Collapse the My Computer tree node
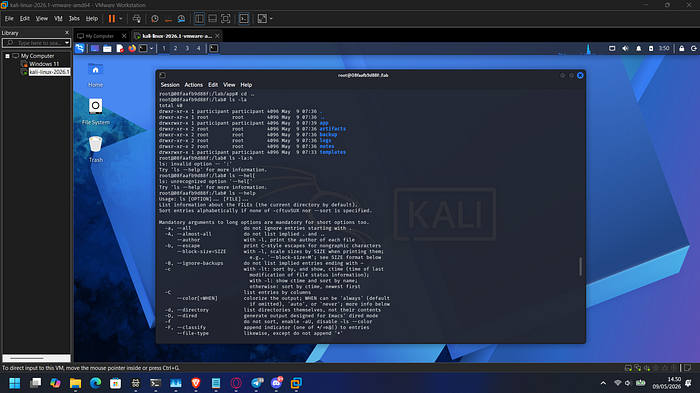Image resolution: width=700 pixels, height=393 pixels. [x=8, y=56]
